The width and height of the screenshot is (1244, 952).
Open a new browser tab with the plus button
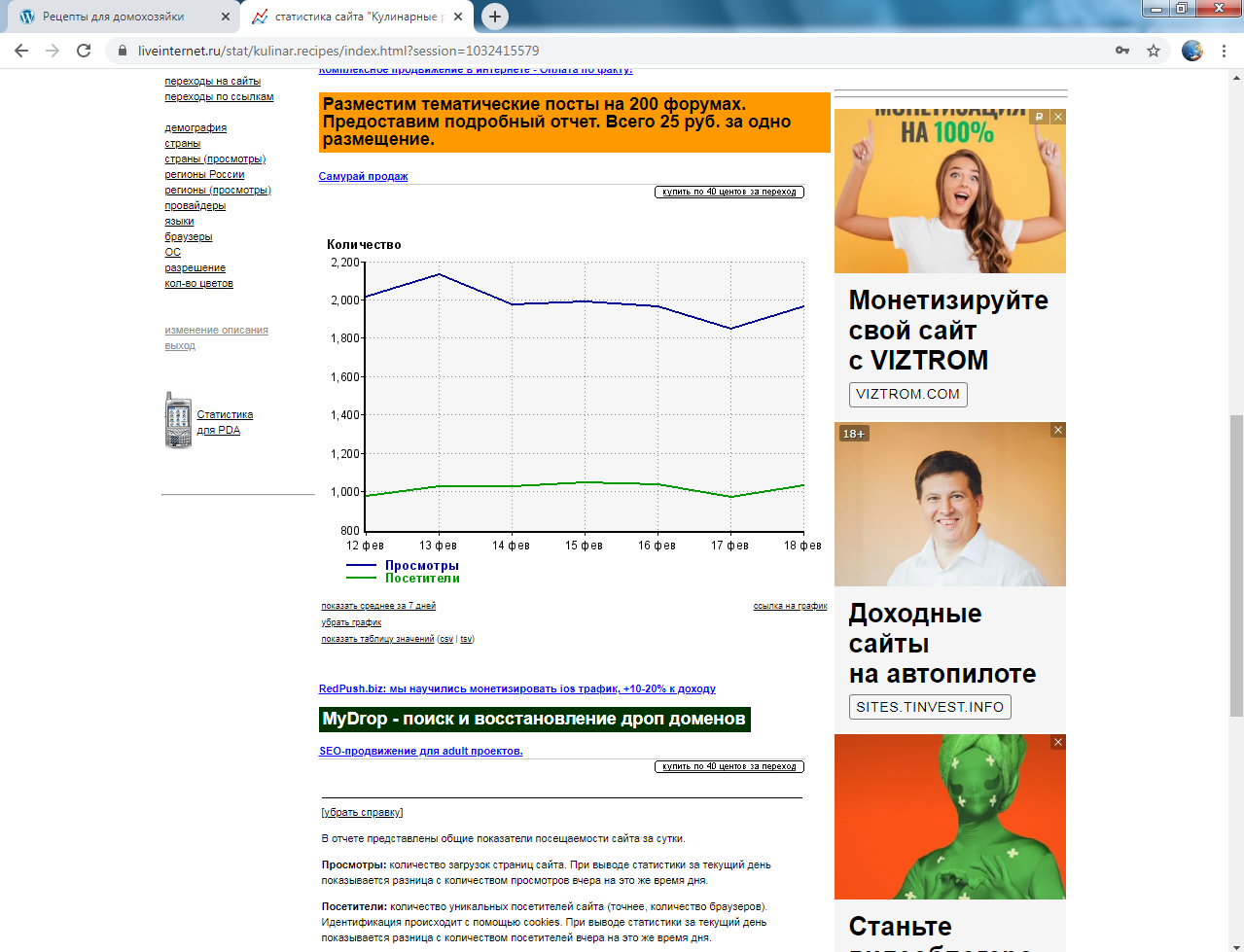[x=495, y=17]
